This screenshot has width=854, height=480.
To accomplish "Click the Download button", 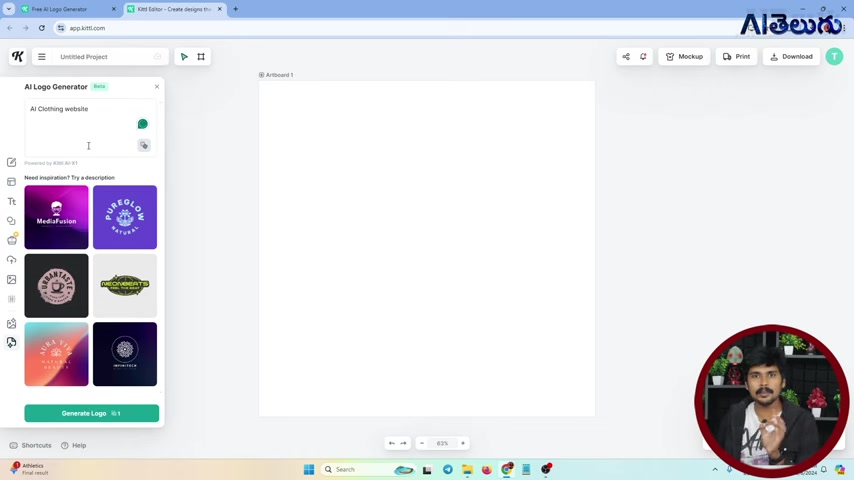I will (791, 57).
